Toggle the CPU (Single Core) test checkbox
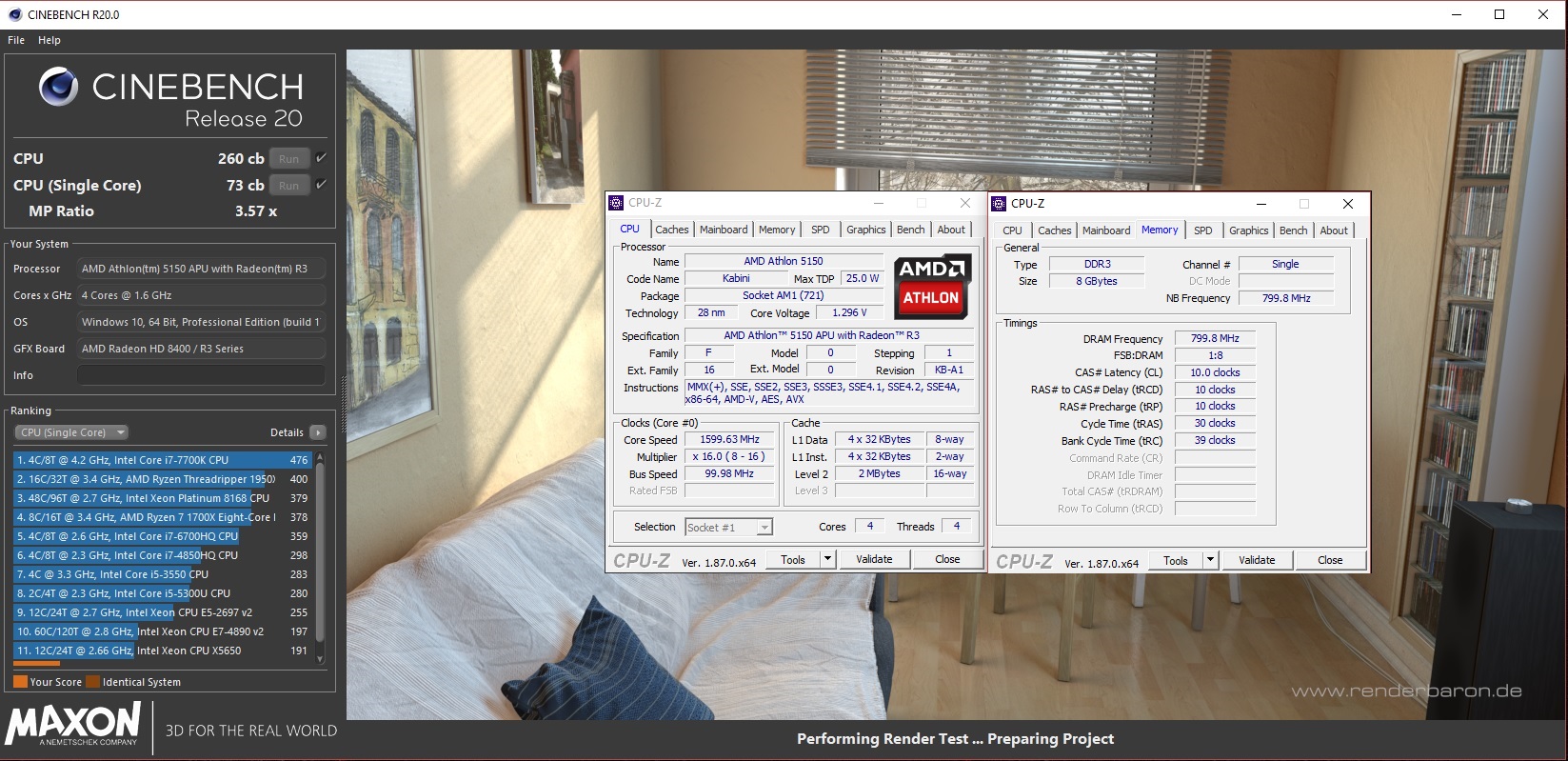Screen dimensions: 1568x761 coord(321,185)
